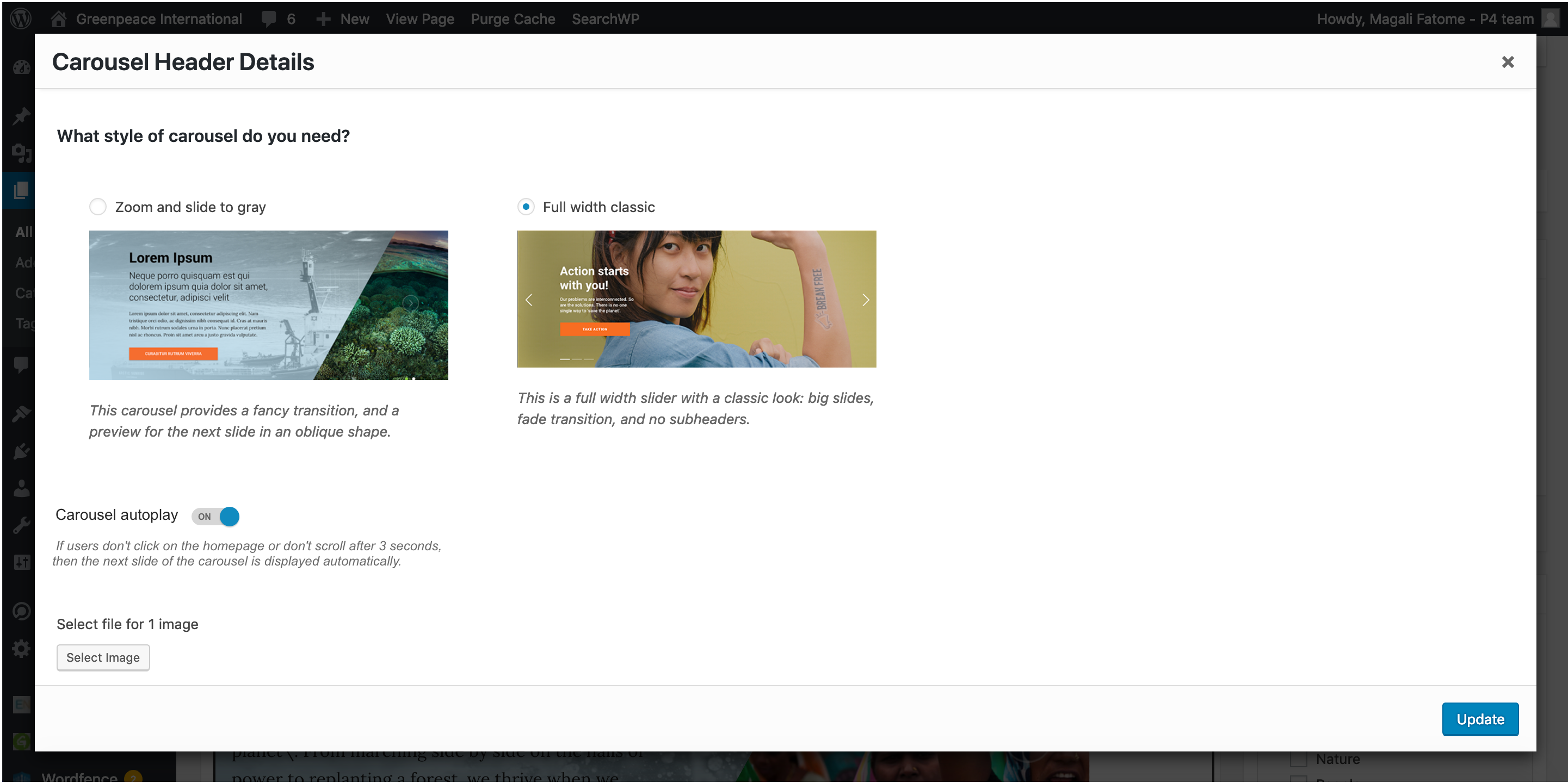Open the Comments speech bubble in the sidebar

click(x=21, y=365)
